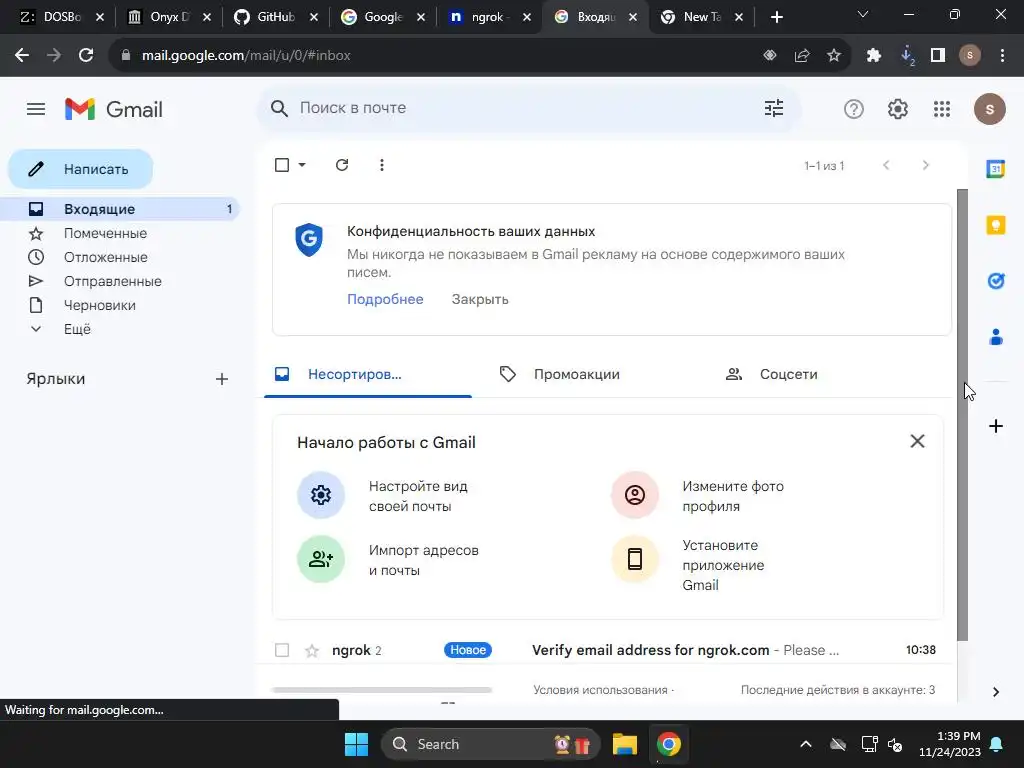This screenshot has height=768, width=1024.
Task: Open the three-dot More options above inbox
Action: point(382,165)
